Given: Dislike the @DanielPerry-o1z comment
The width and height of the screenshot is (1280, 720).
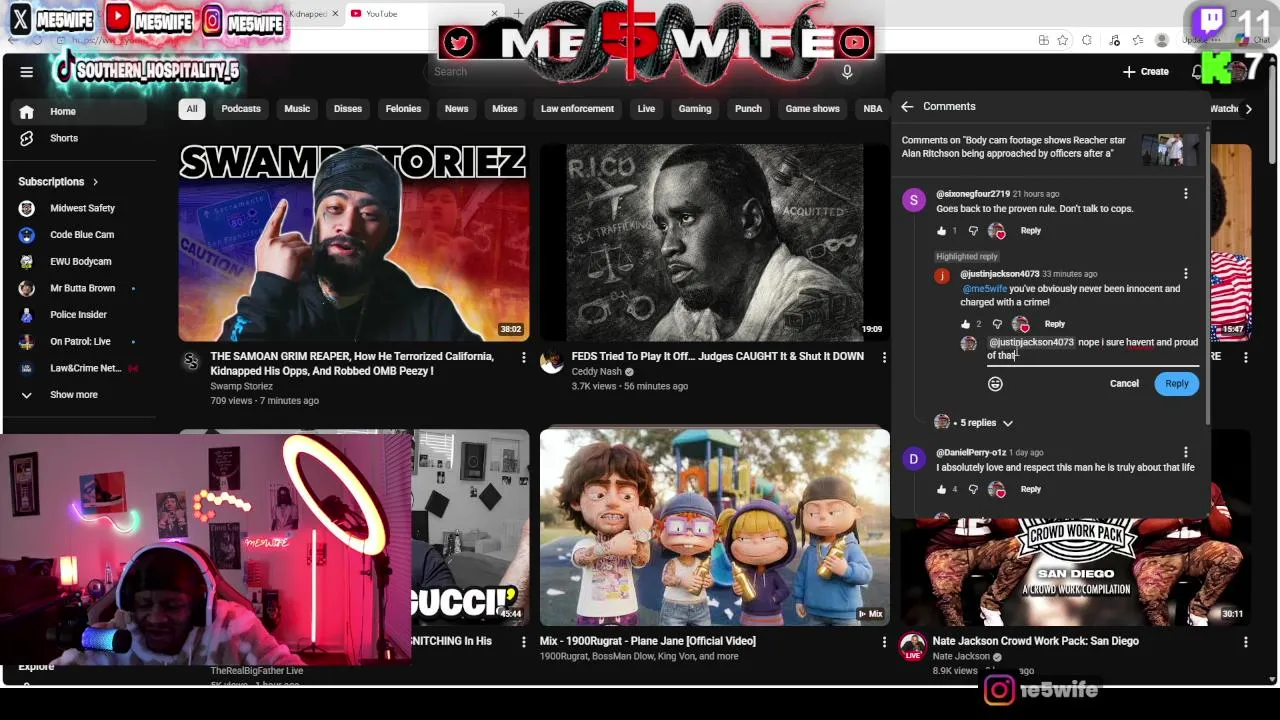Looking at the screenshot, I should click(973, 489).
